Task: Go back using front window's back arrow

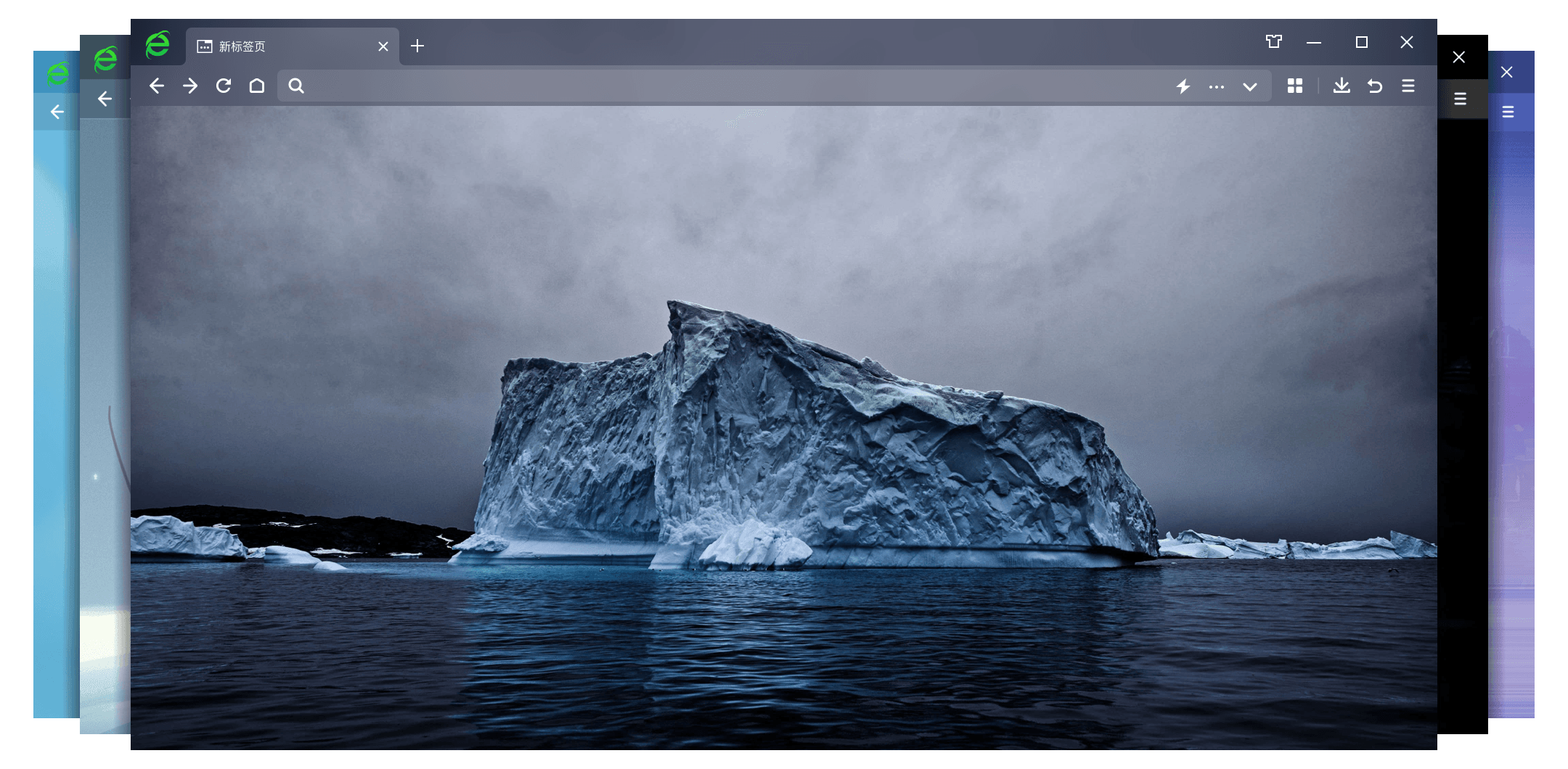Action: [157, 86]
